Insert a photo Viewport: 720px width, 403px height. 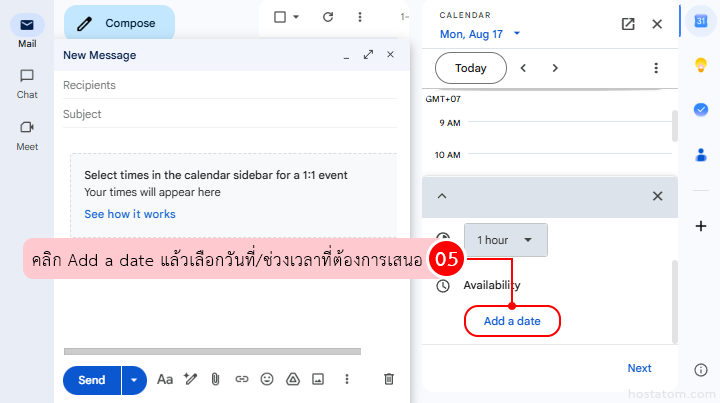(x=318, y=379)
